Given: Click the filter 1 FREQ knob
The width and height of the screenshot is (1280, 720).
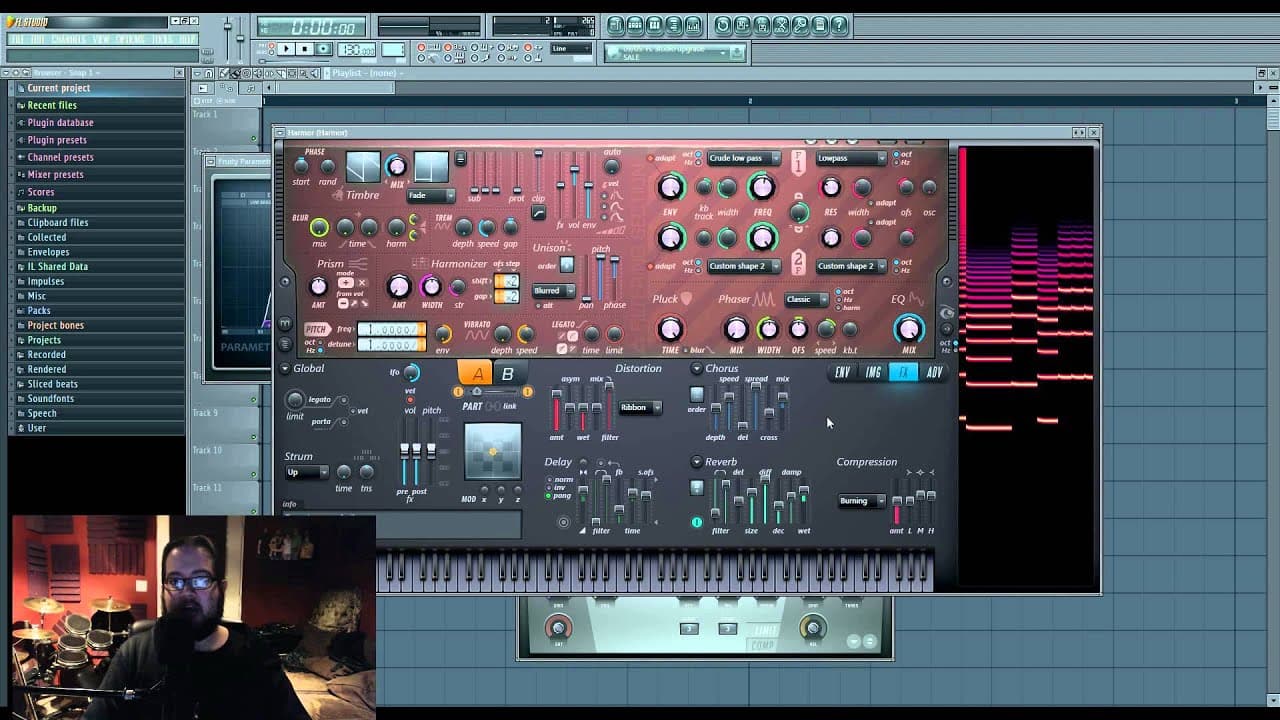Looking at the screenshot, I should pos(762,186).
